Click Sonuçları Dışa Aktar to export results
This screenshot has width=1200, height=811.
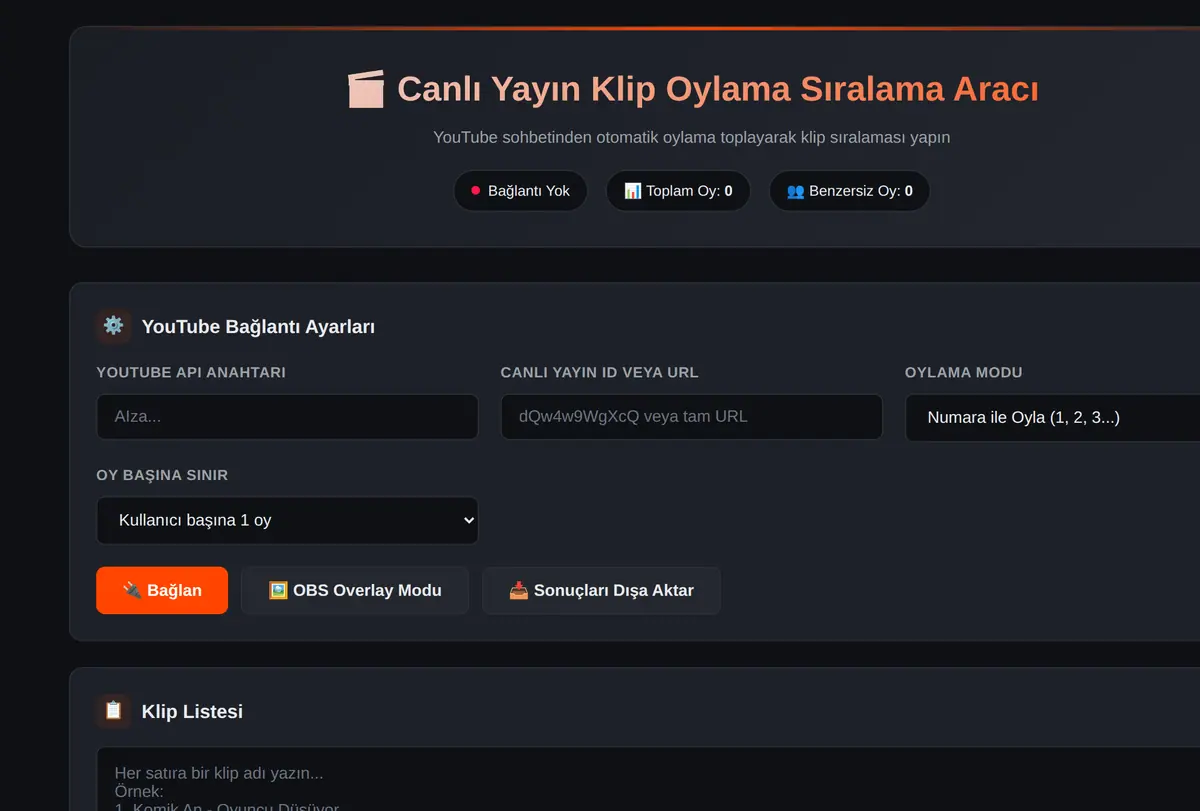click(601, 590)
